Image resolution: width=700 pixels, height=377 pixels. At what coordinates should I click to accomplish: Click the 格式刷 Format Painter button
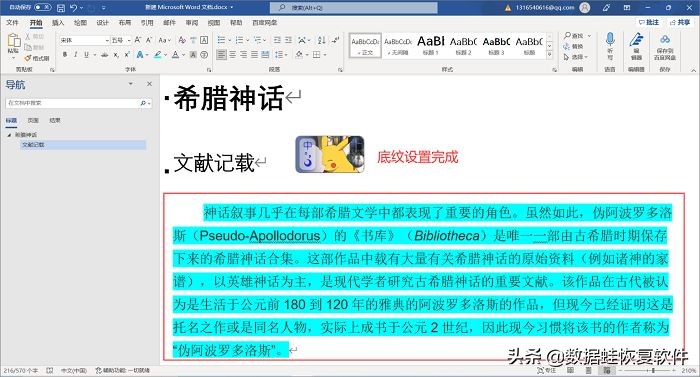pyautogui.click(x=38, y=58)
